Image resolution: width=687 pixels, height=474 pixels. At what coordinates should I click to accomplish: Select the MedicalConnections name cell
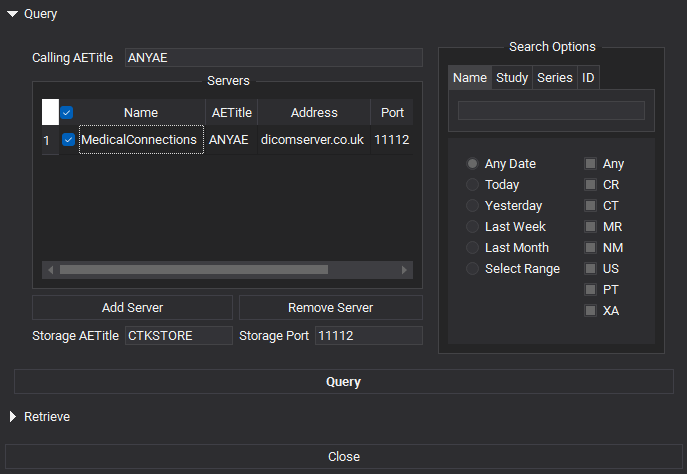(141, 140)
